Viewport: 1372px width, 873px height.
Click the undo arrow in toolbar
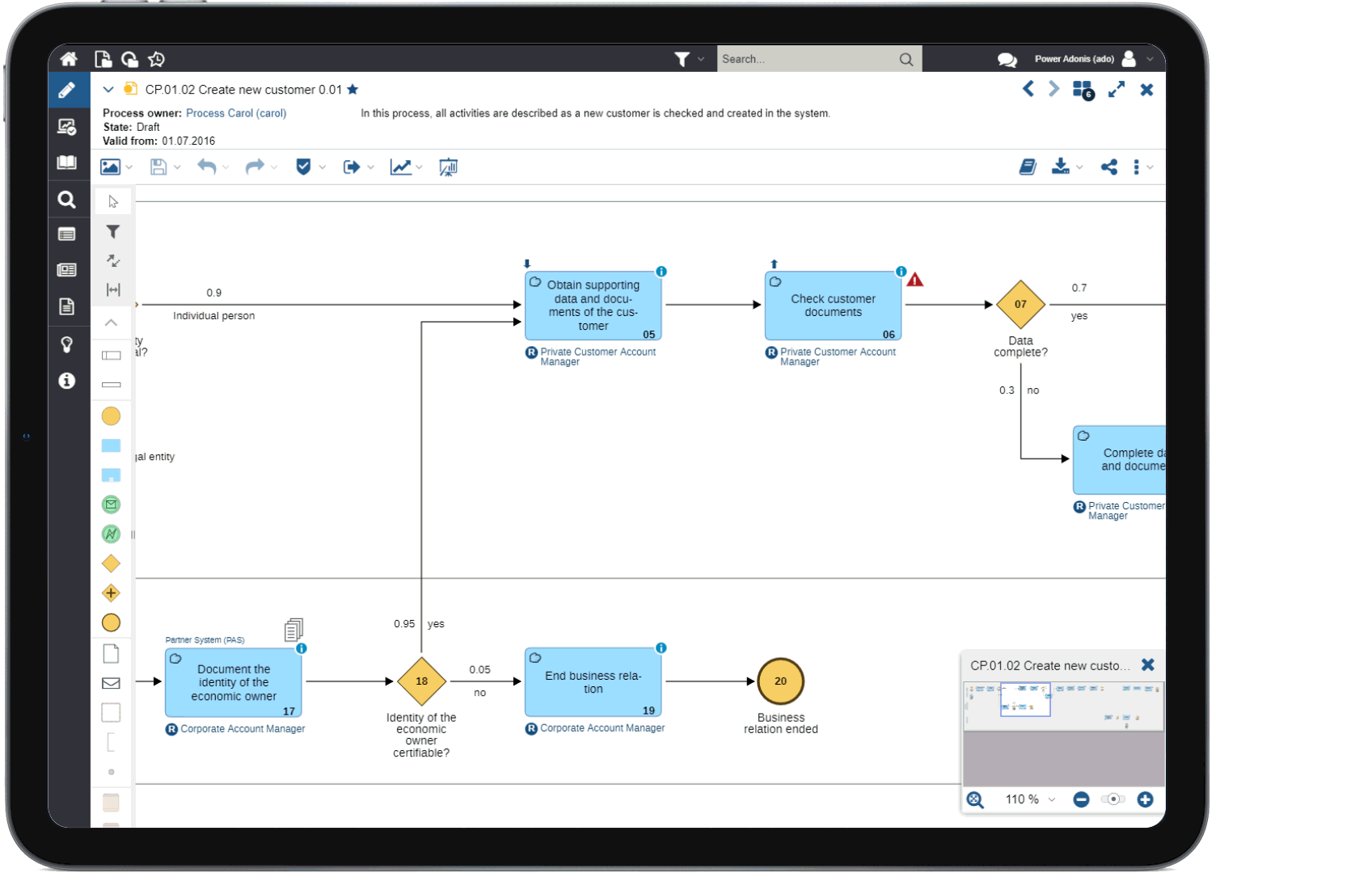207,167
